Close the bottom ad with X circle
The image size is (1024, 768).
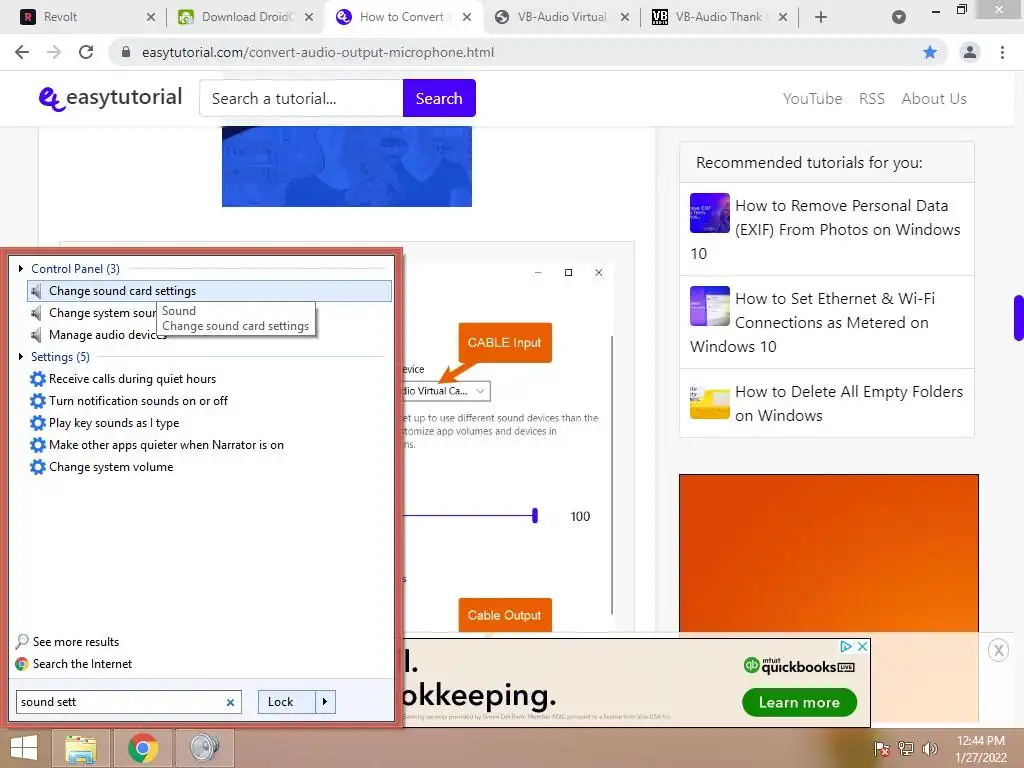point(999,650)
